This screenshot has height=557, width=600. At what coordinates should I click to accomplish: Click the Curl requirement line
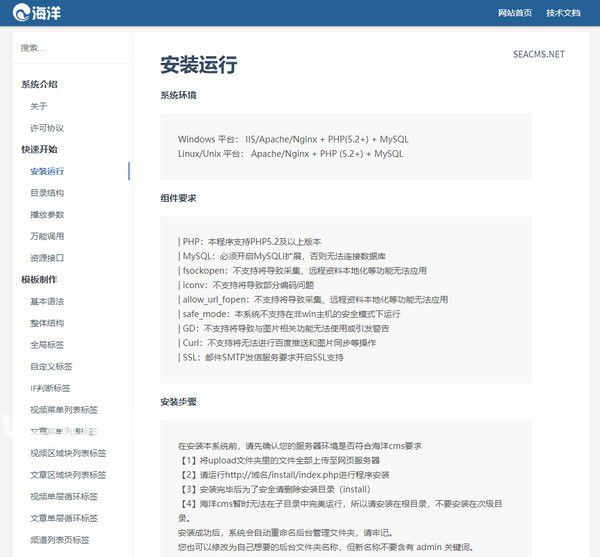277,343
